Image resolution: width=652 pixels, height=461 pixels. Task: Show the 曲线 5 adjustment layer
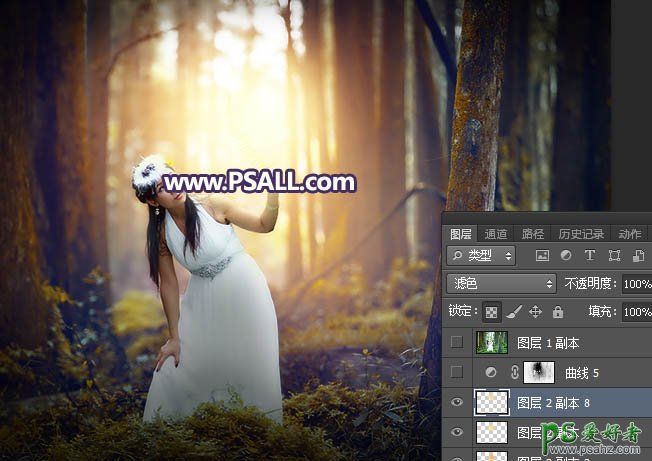(457, 373)
